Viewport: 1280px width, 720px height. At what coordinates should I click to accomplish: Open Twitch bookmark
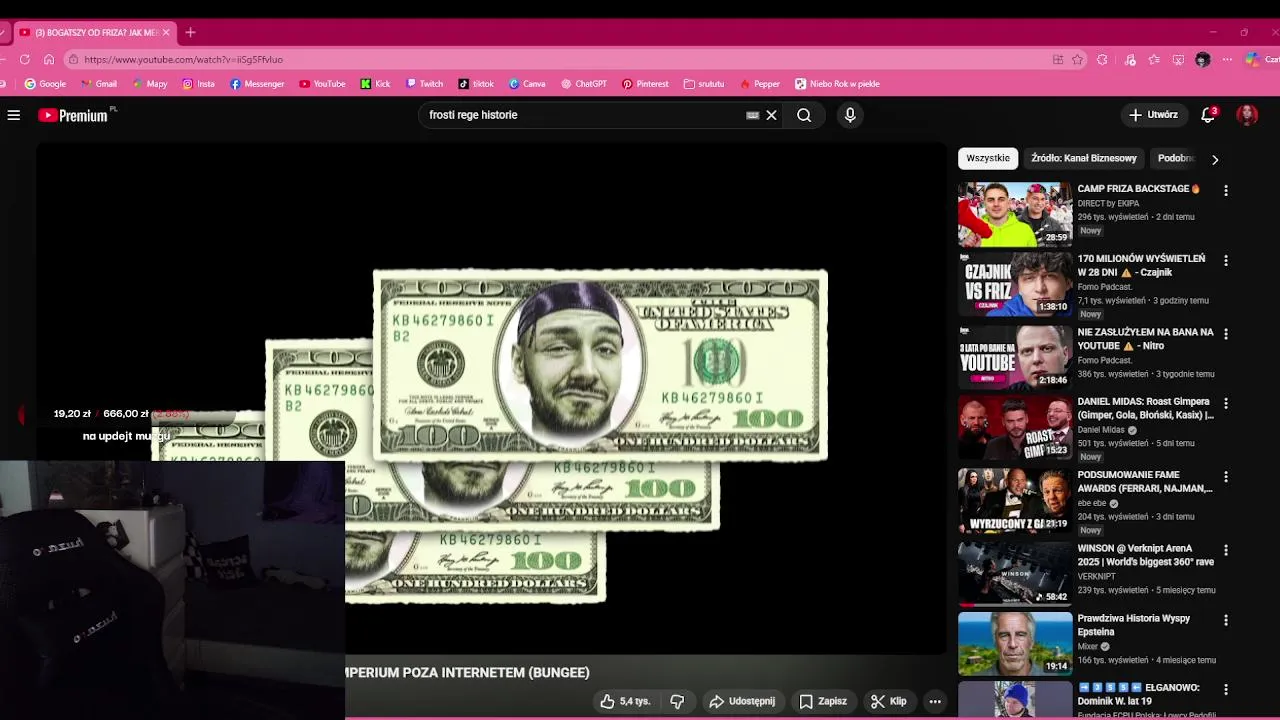tap(424, 84)
